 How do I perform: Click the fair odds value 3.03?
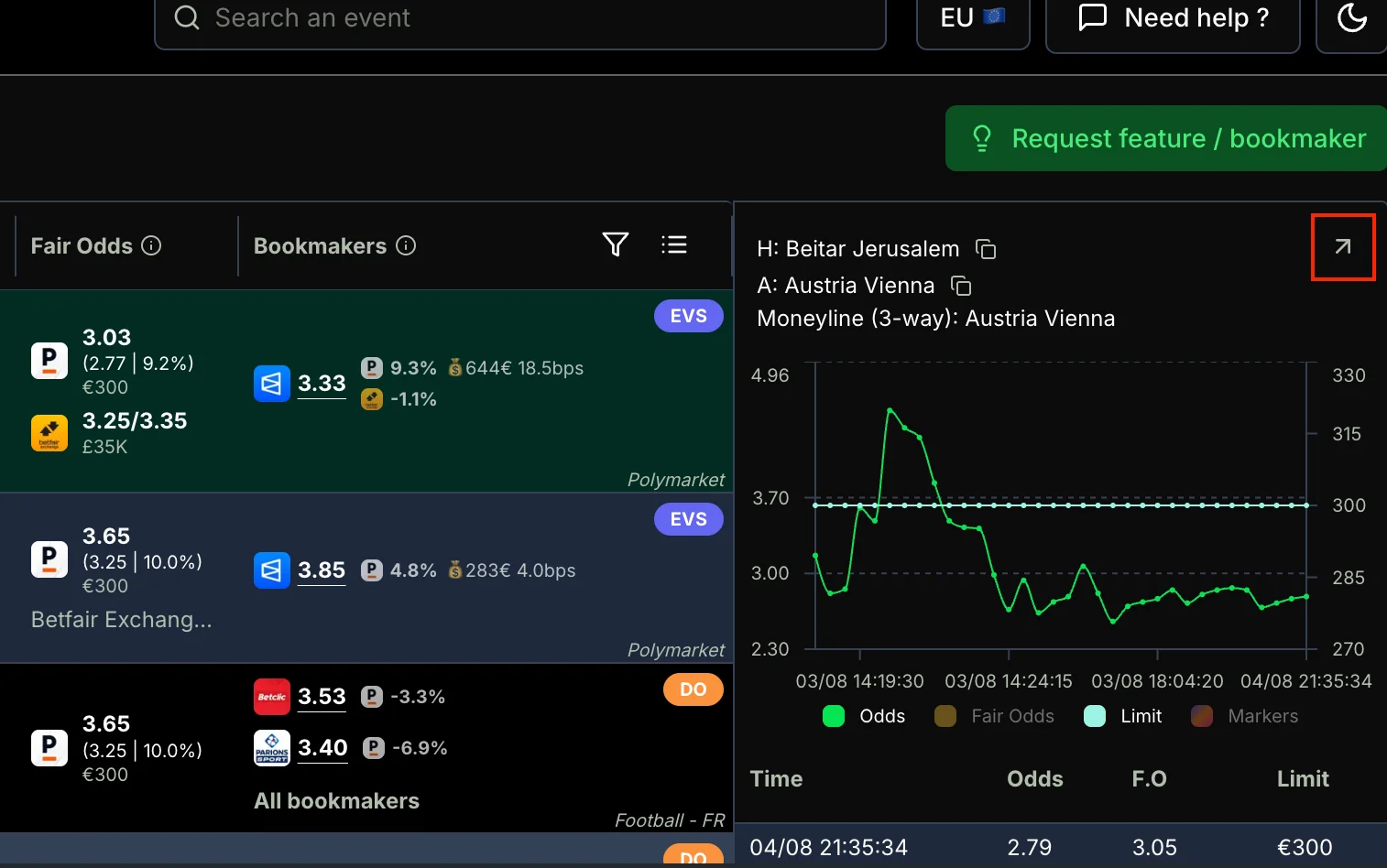[x=106, y=337]
